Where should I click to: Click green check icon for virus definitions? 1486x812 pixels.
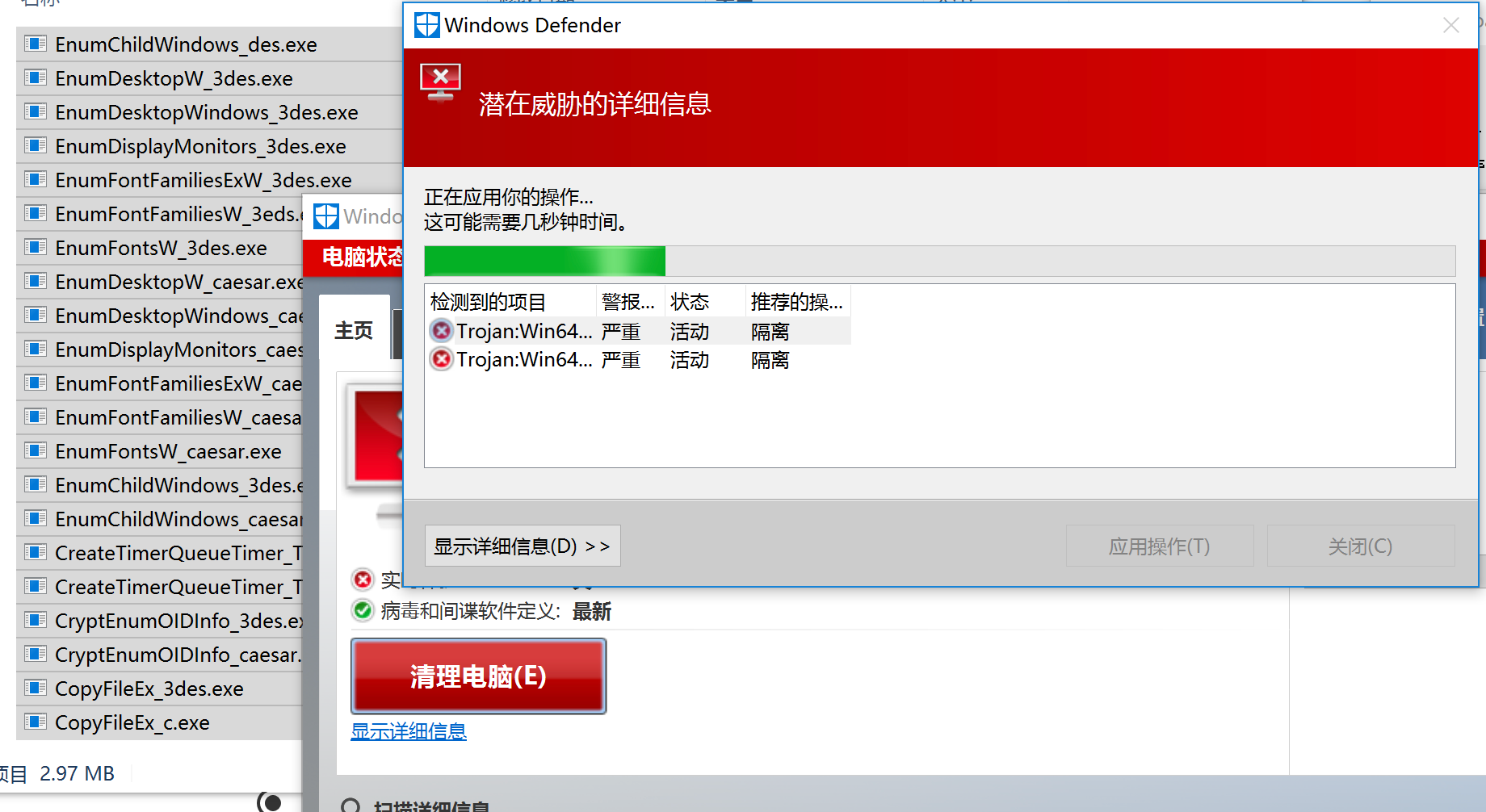click(x=363, y=610)
